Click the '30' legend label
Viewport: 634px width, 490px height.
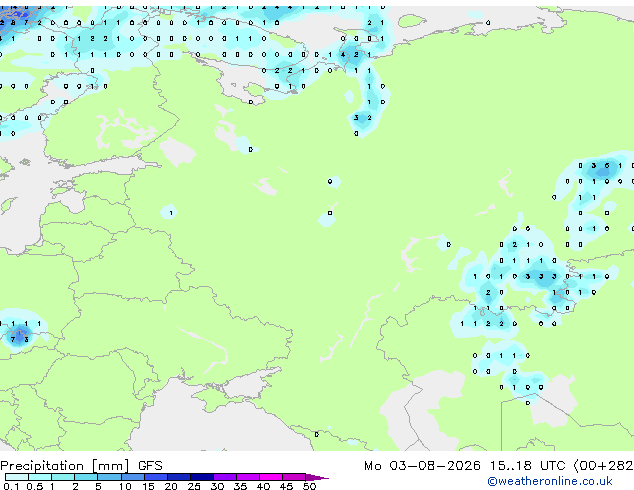tap(217, 486)
